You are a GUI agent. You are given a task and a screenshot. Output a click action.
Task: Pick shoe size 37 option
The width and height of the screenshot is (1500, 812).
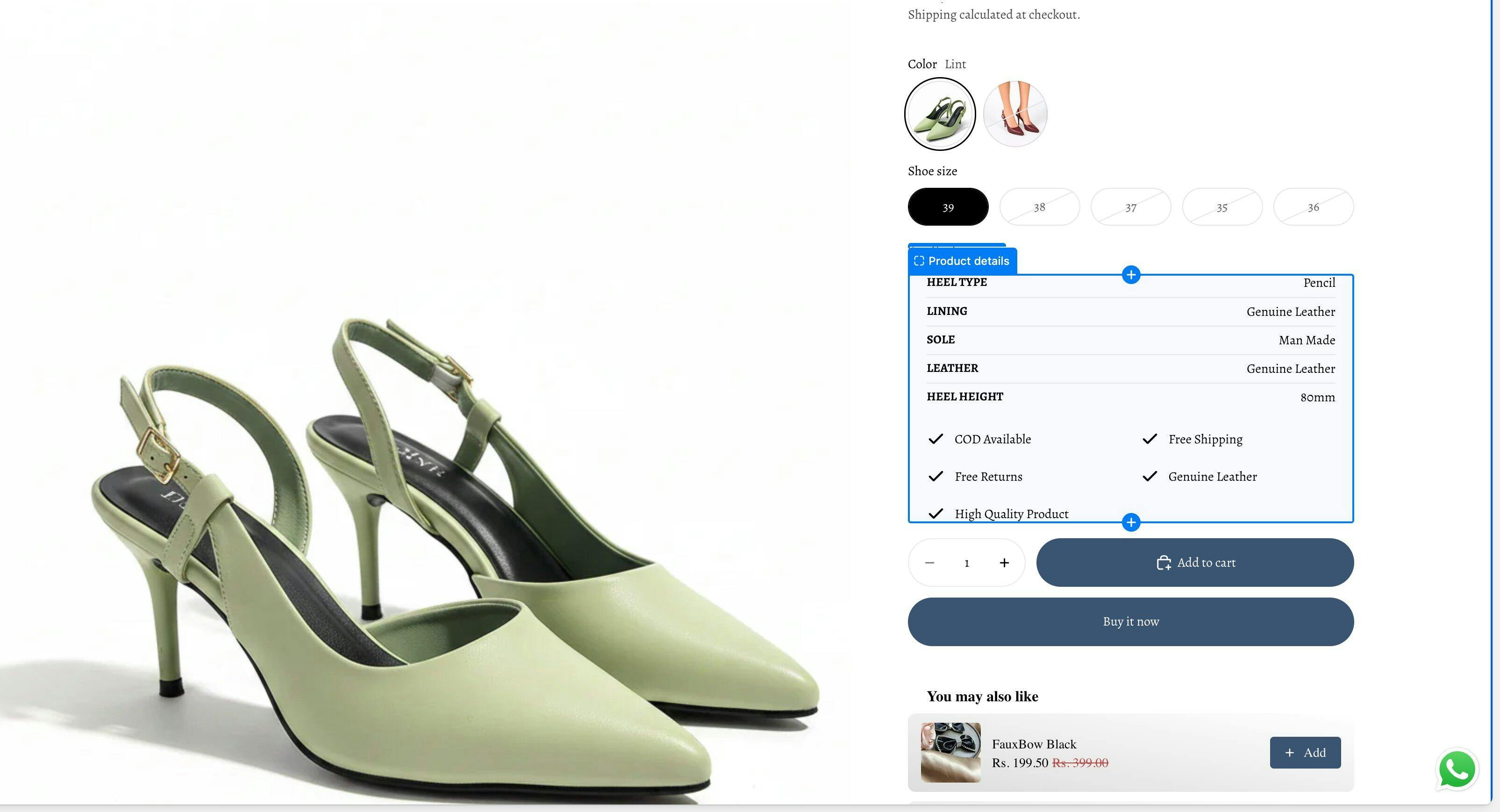pos(1130,207)
